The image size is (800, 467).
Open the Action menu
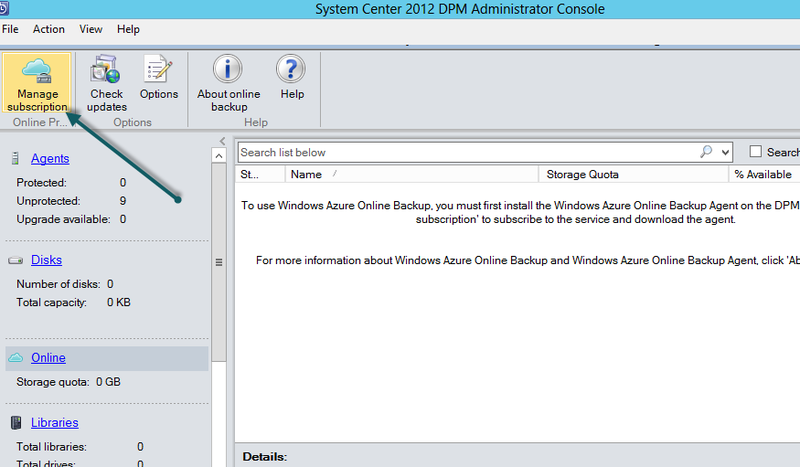[x=49, y=29]
